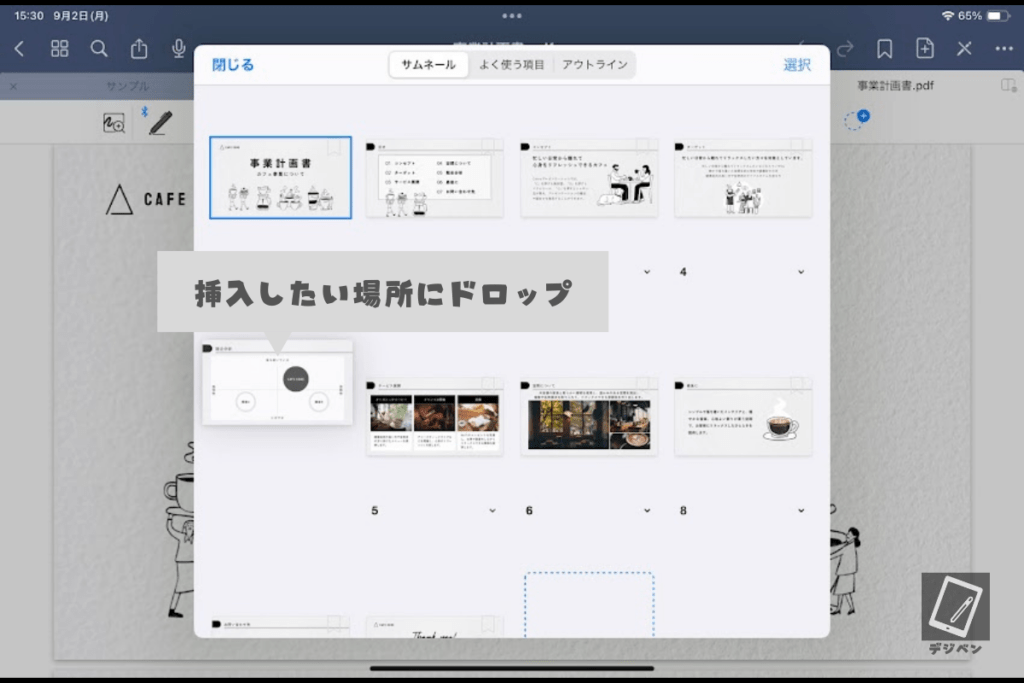Image resolution: width=1024 pixels, height=683 pixels.
Task: Open the thumbnail grid view icon
Action: point(59,48)
